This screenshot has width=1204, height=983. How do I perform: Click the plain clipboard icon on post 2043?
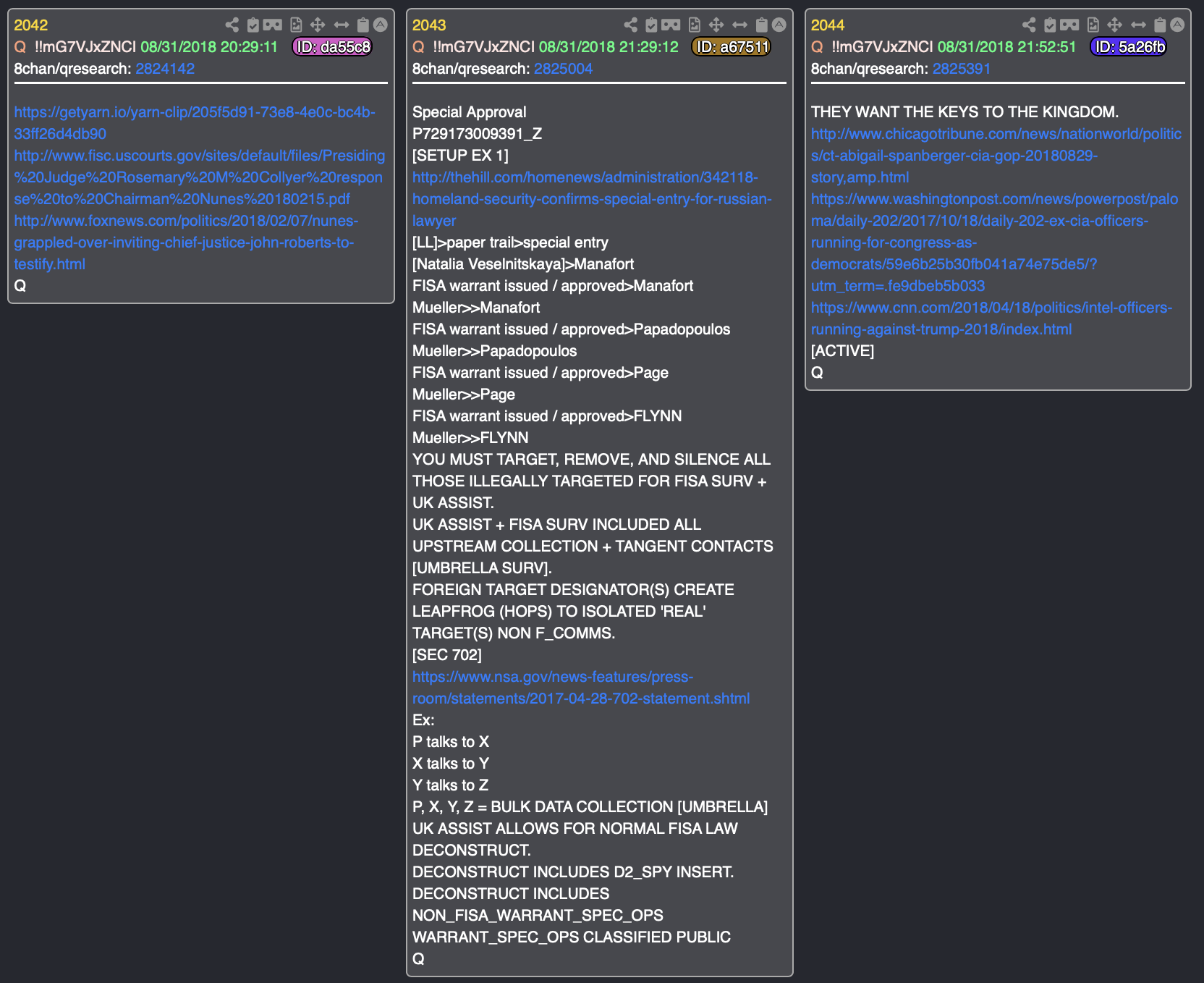762,25
